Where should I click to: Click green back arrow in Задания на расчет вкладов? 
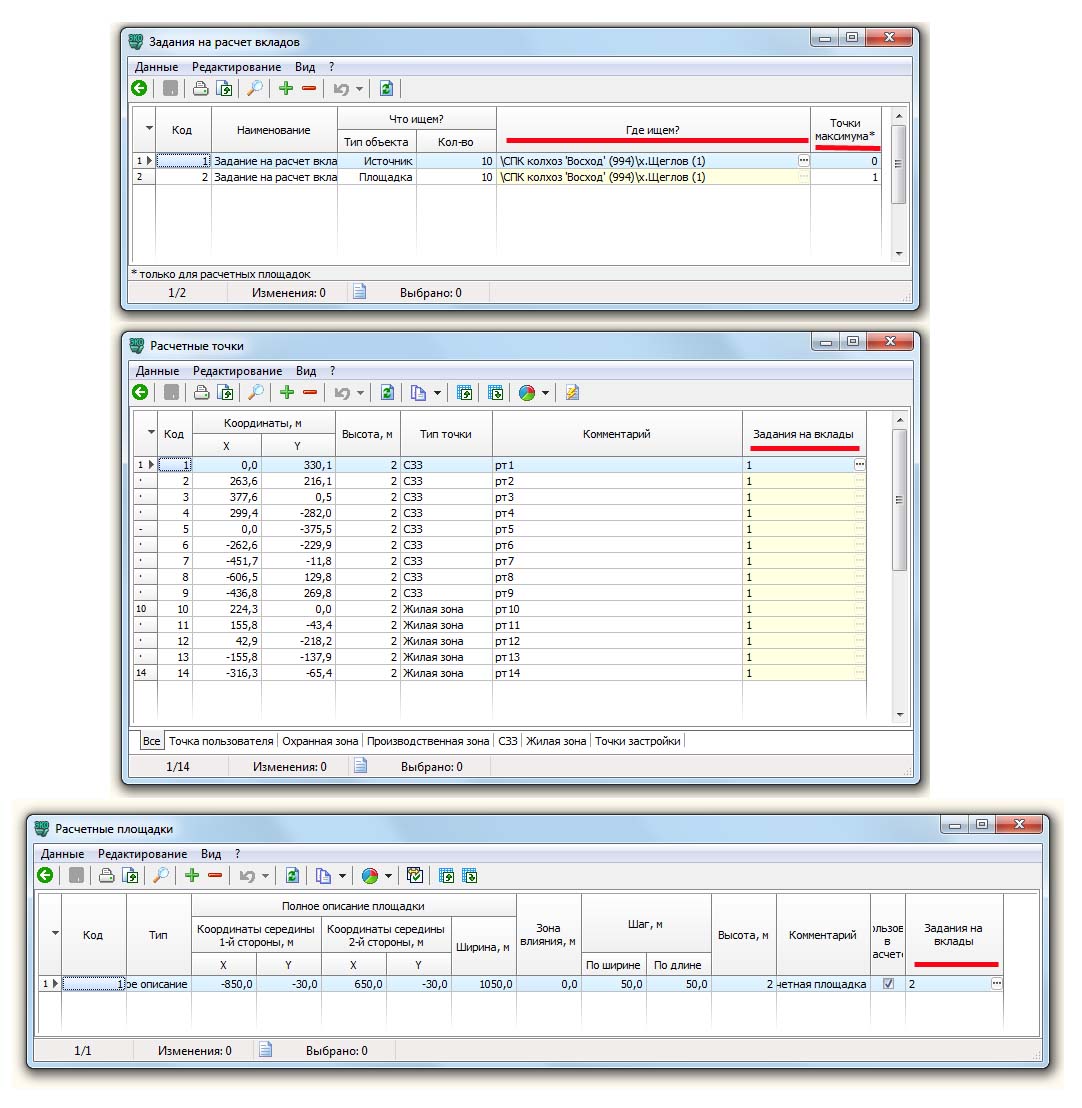140,88
